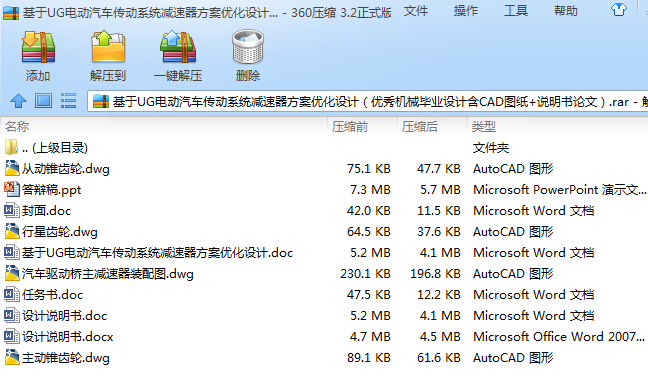Select the 汽车驱动桥主减速器装配图.dwg file icon
Viewport: 648px width, 383px height.
point(12,274)
